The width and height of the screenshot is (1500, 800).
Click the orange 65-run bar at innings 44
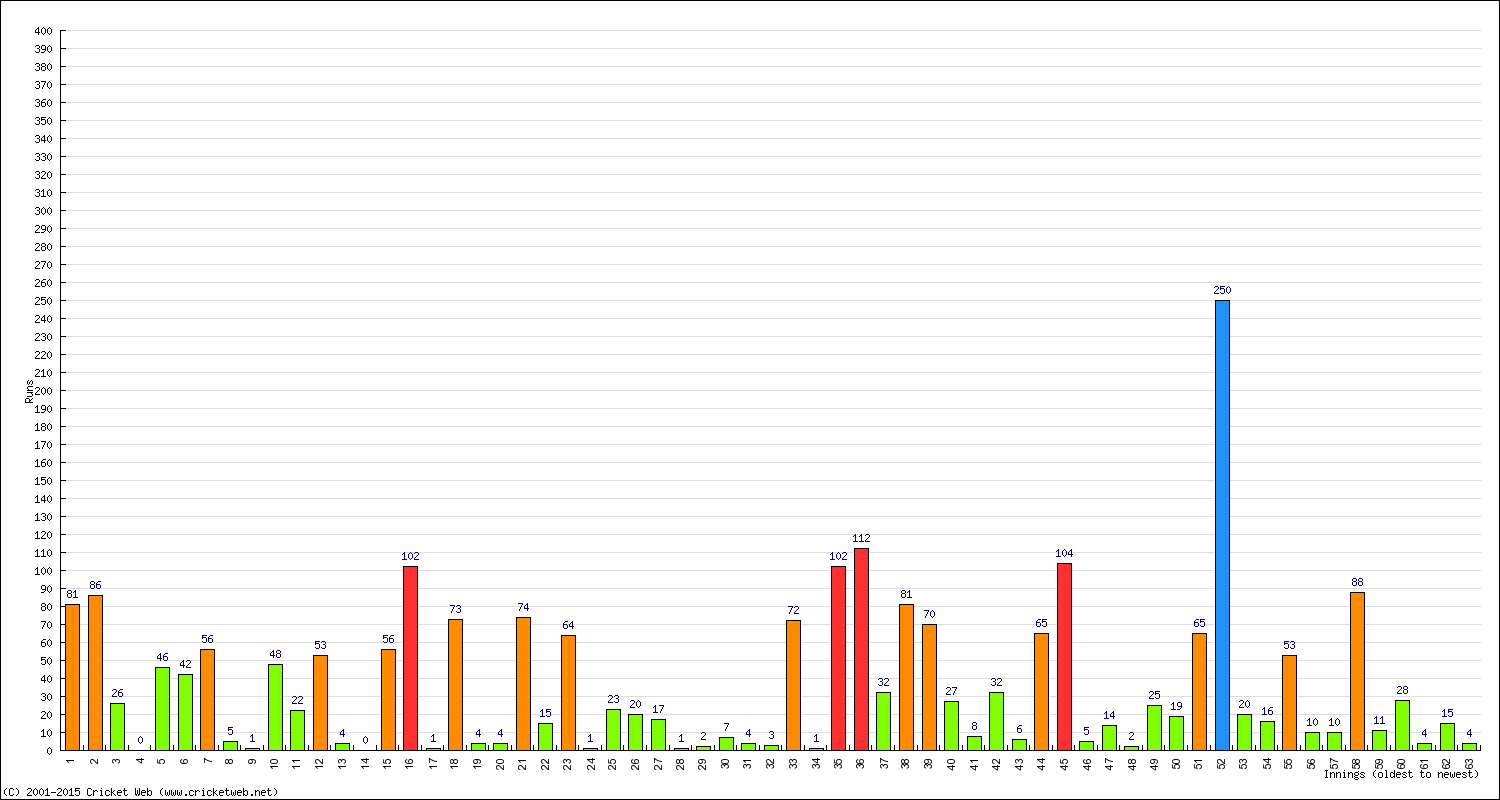point(1041,691)
